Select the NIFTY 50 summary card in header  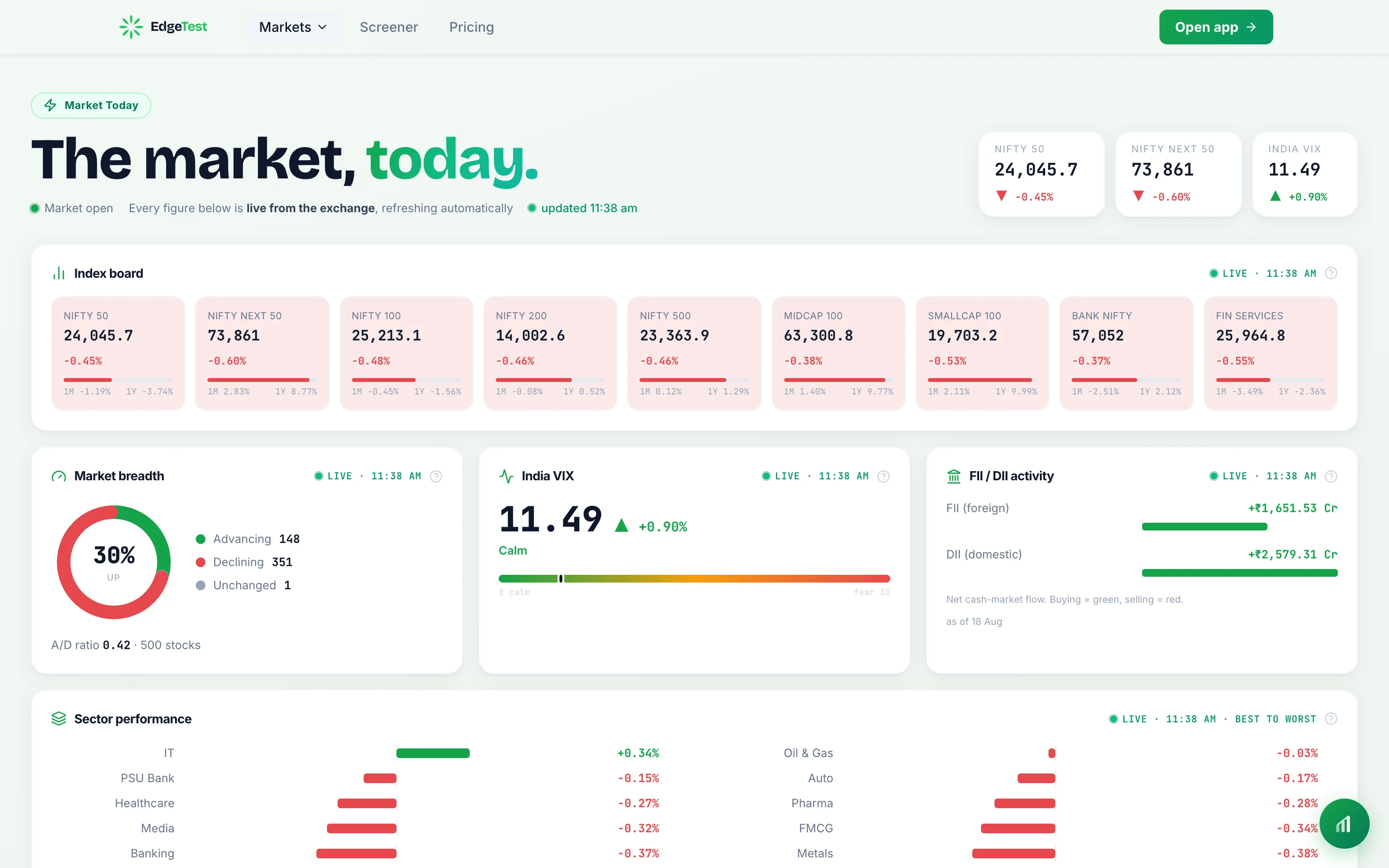point(1041,174)
